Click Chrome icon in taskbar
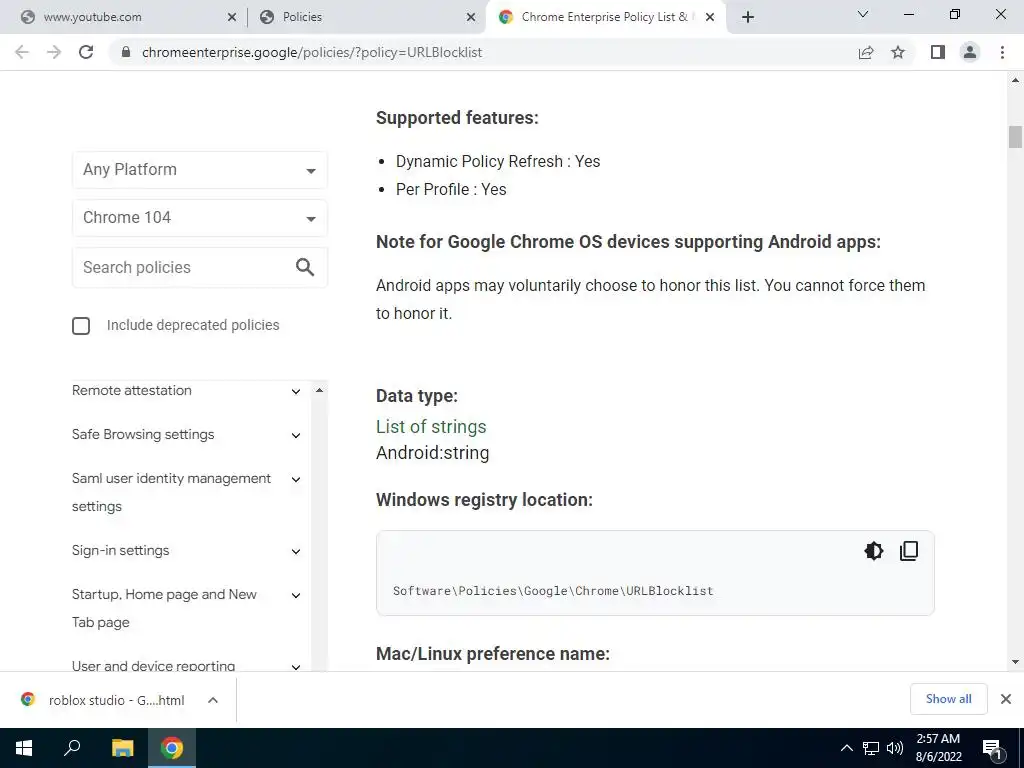This screenshot has height=768, width=1024. 172,748
